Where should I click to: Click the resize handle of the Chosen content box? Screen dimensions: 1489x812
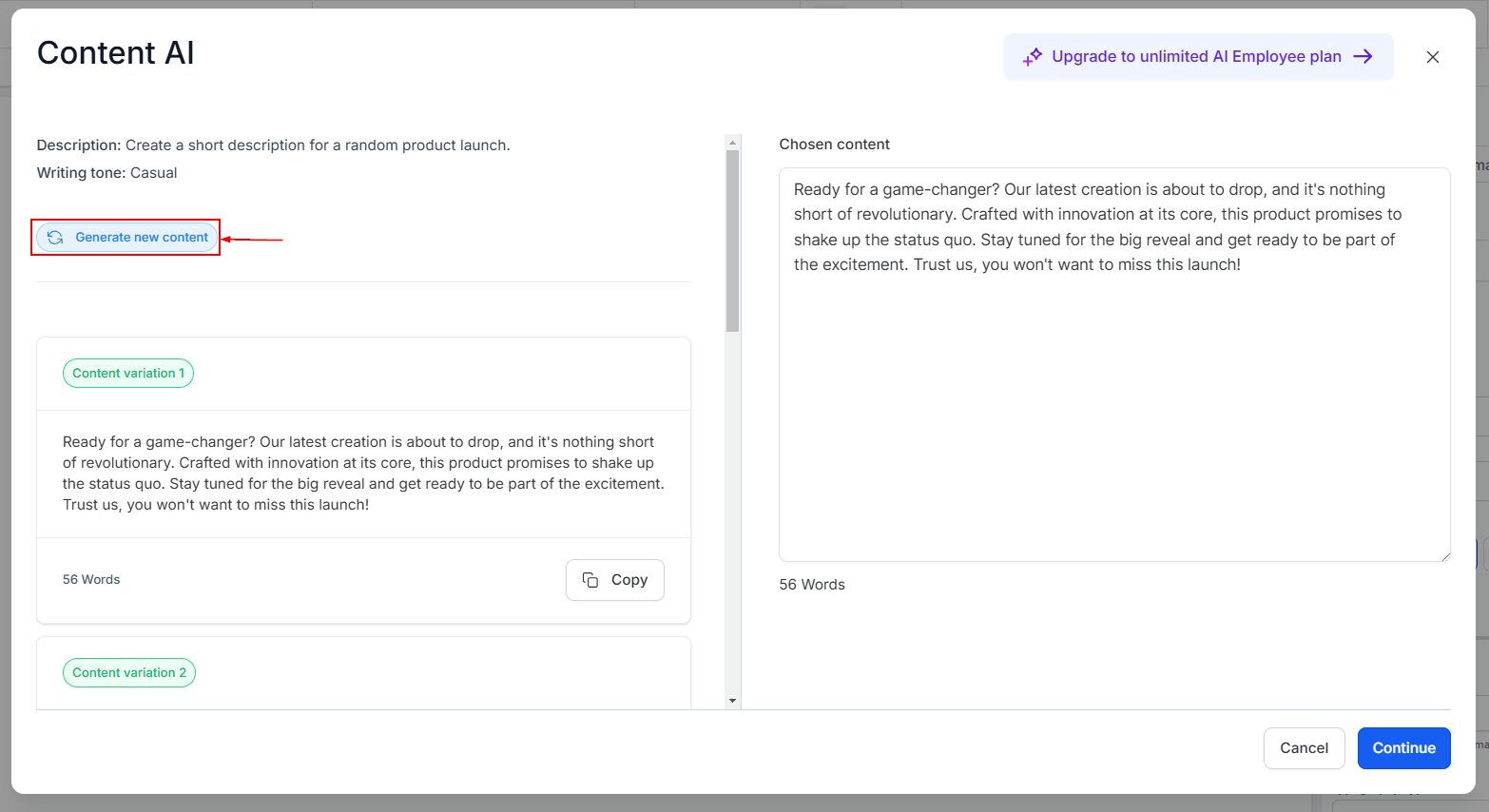(1444, 555)
